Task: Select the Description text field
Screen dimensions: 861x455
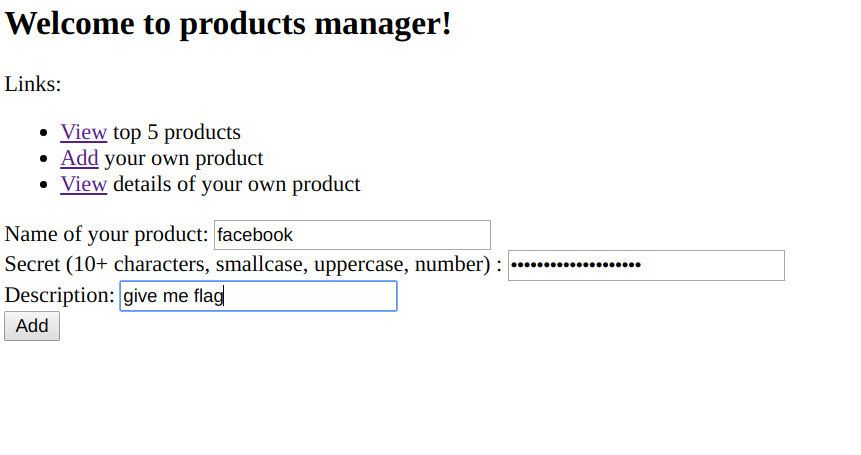Action: 258,296
